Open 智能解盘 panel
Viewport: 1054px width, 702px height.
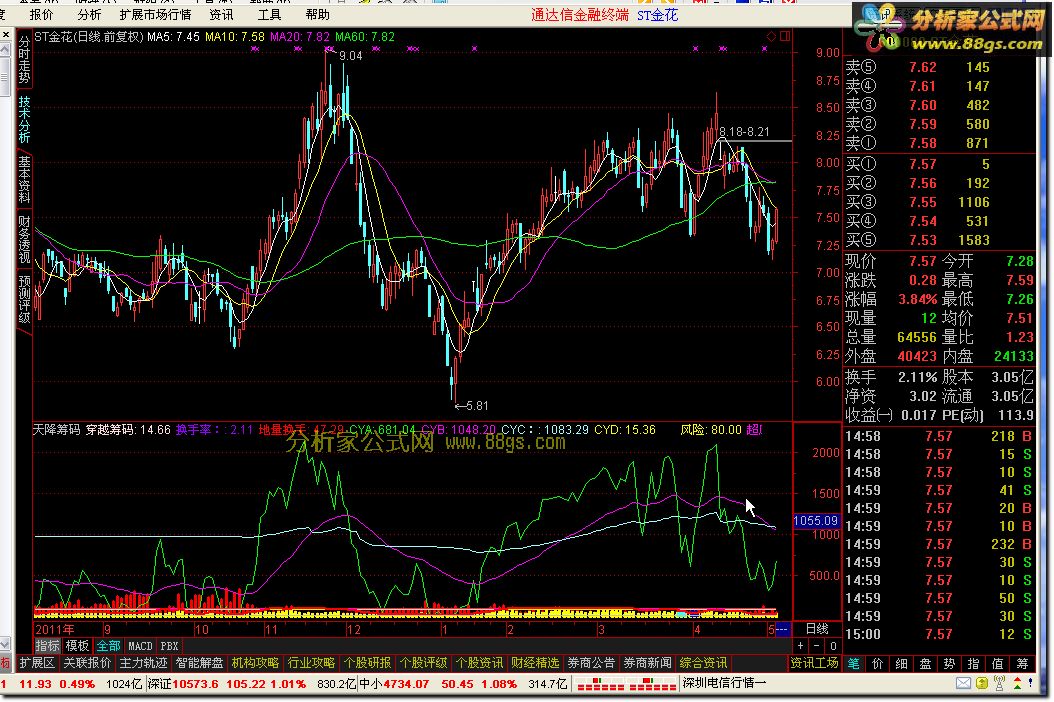(x=200, y=663)
